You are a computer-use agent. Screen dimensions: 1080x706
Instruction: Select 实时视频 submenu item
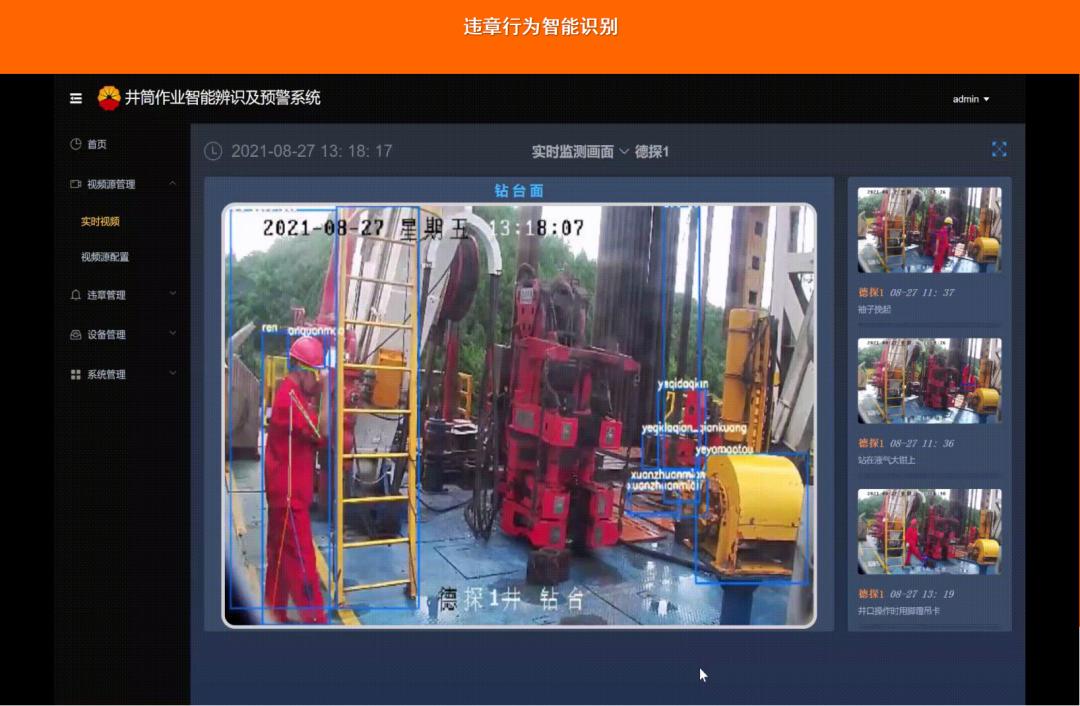tap(101, 221)
